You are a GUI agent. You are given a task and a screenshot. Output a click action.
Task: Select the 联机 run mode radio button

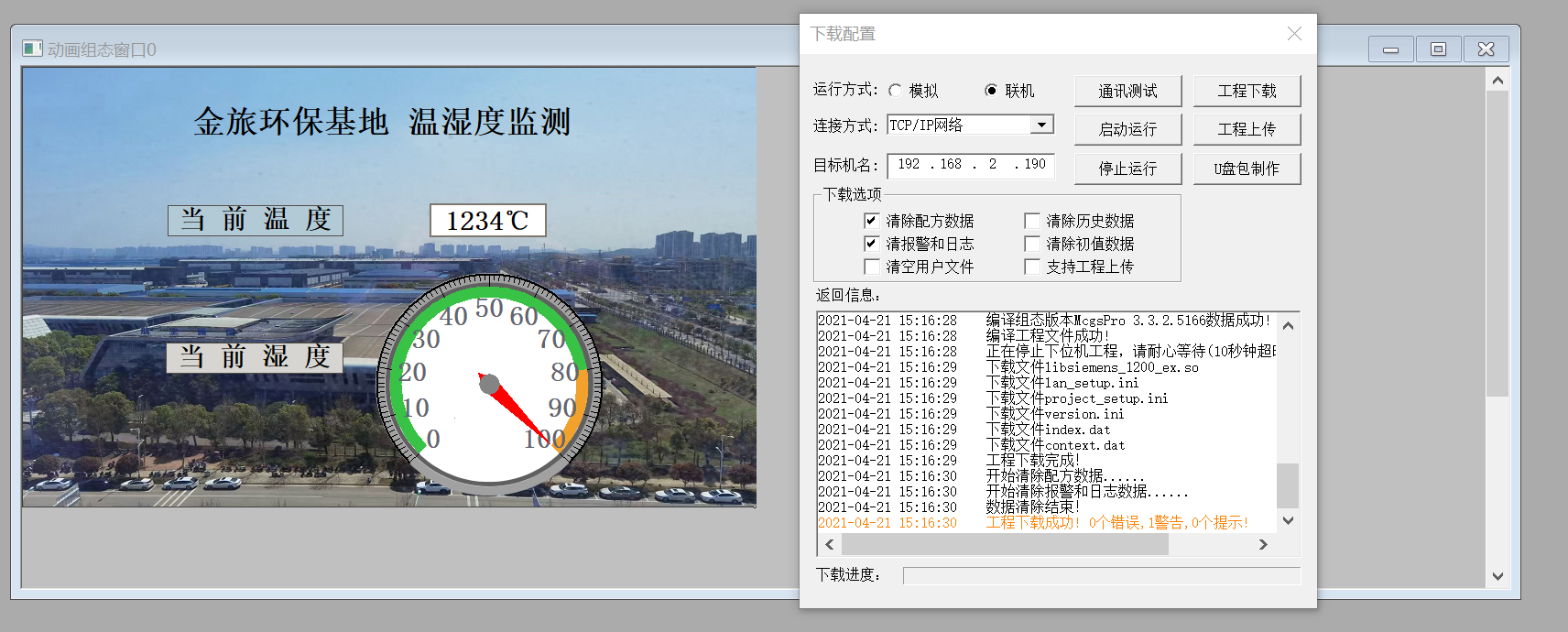(991, 91)
